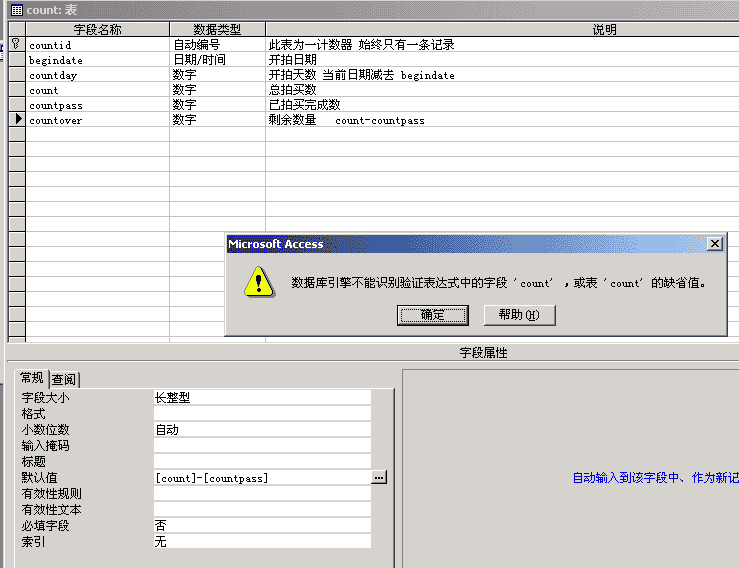Click the table icon in the count title bar
The width and height of the screenshot is (739, 568).
17,9
